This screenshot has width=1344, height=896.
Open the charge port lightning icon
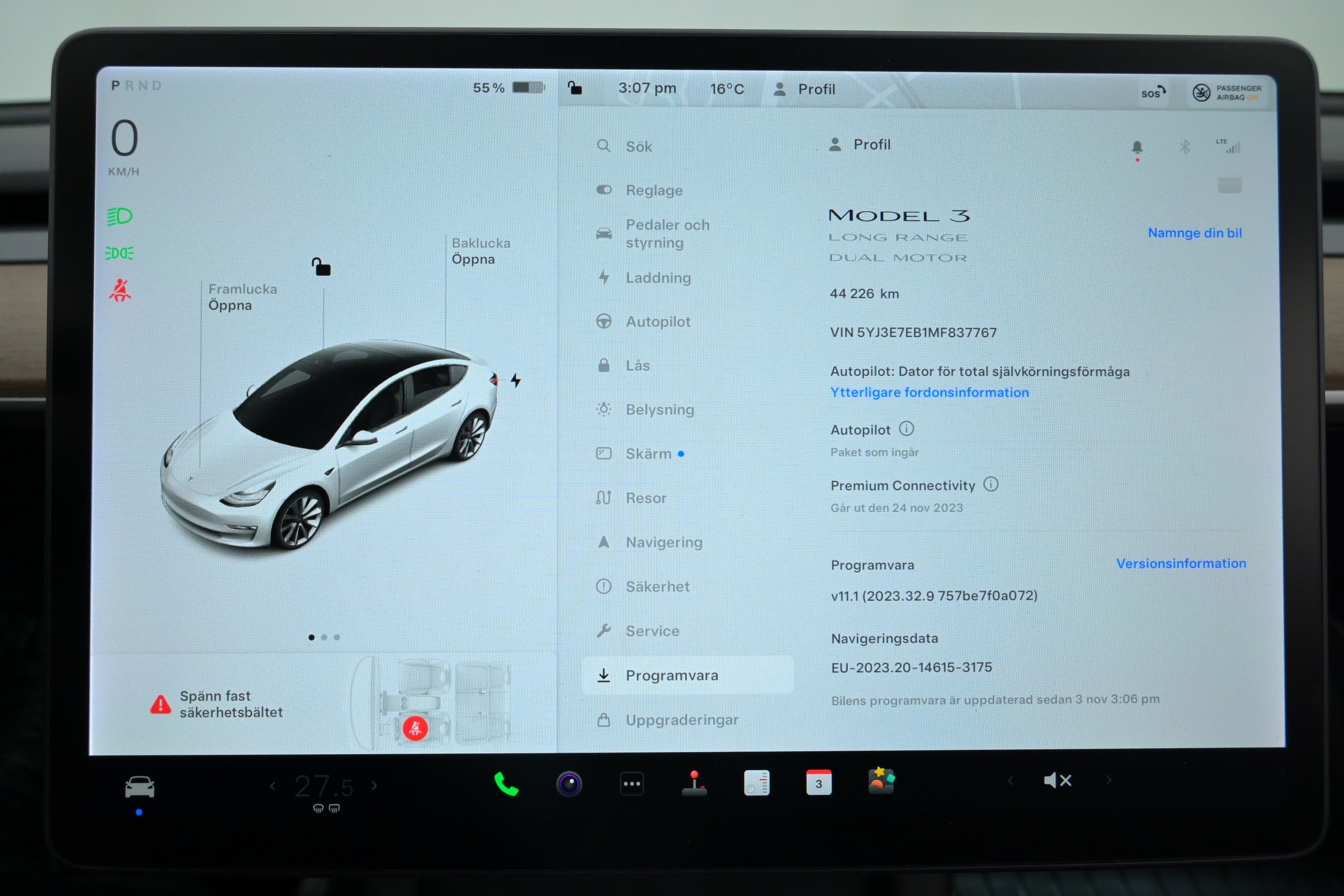(516, 381)
